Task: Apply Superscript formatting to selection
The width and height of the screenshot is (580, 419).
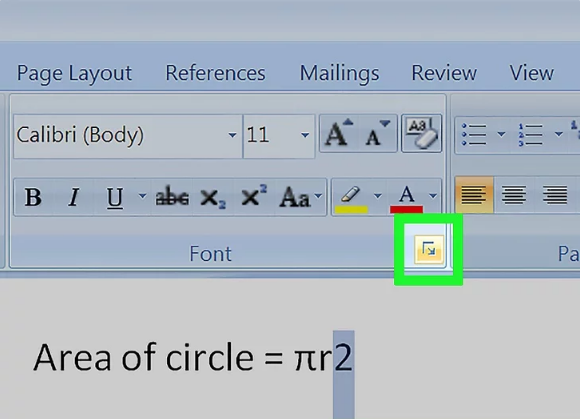Action: (254, 197)
